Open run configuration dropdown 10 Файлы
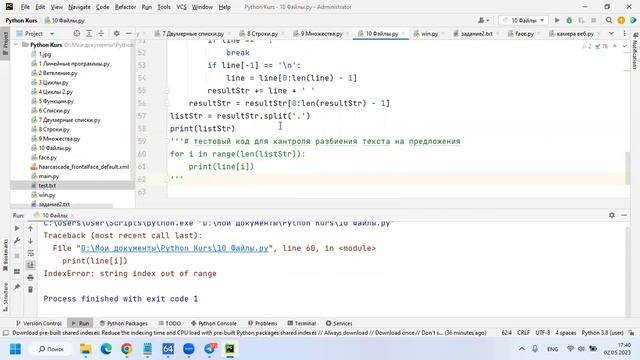This screenshot has height=360, width=640. 523,20
